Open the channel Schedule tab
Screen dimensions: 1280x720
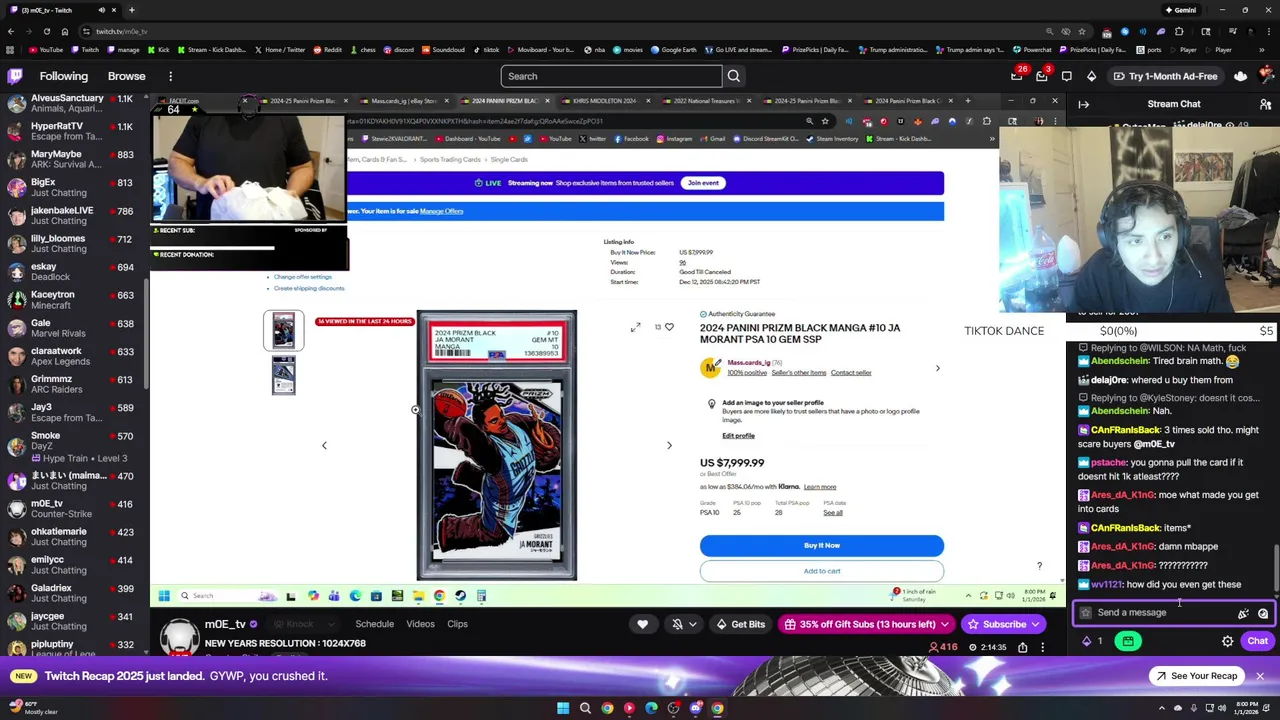coord(375,624)
